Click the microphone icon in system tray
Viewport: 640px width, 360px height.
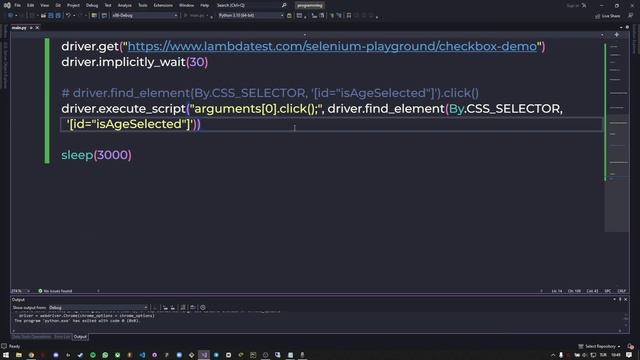[x=561, y=355]
